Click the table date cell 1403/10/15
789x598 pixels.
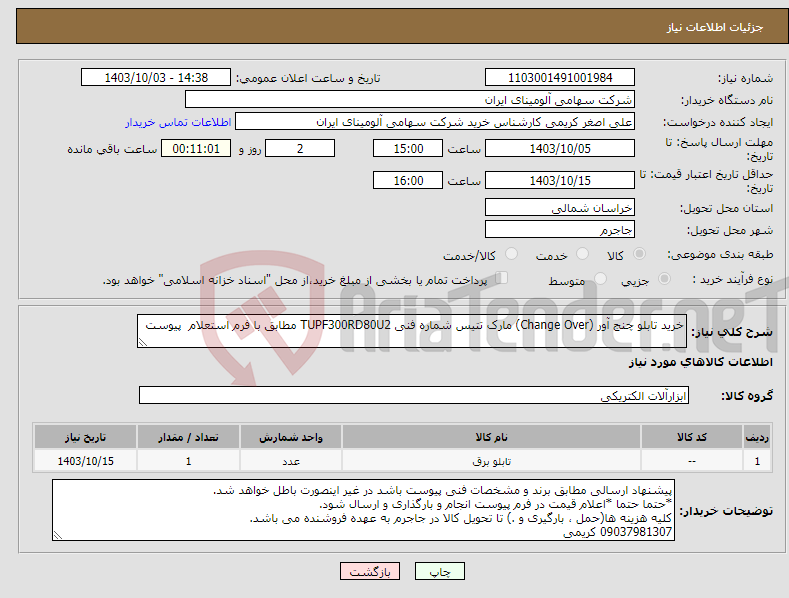(86, 461)
